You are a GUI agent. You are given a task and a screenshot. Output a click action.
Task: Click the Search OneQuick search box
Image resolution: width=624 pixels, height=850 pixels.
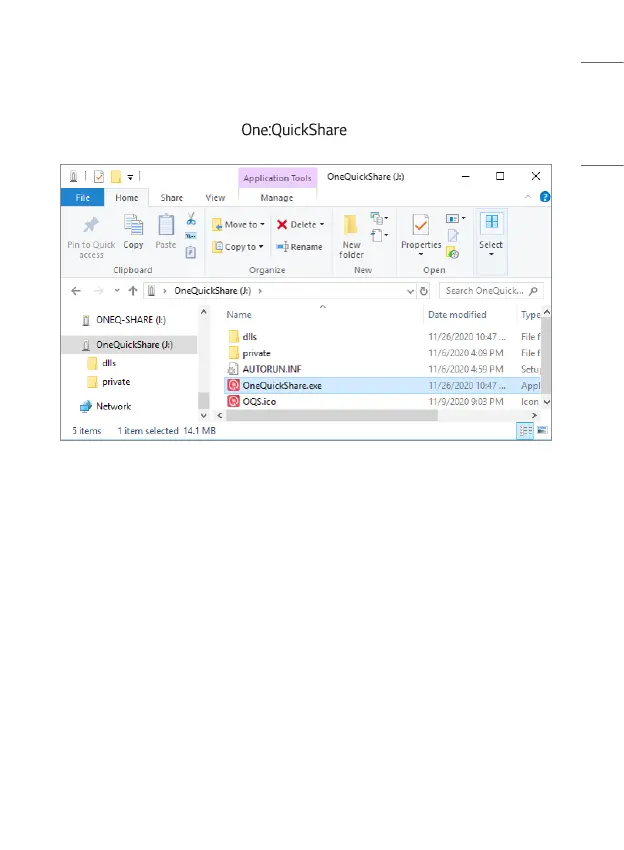click(x=491, y=291)
